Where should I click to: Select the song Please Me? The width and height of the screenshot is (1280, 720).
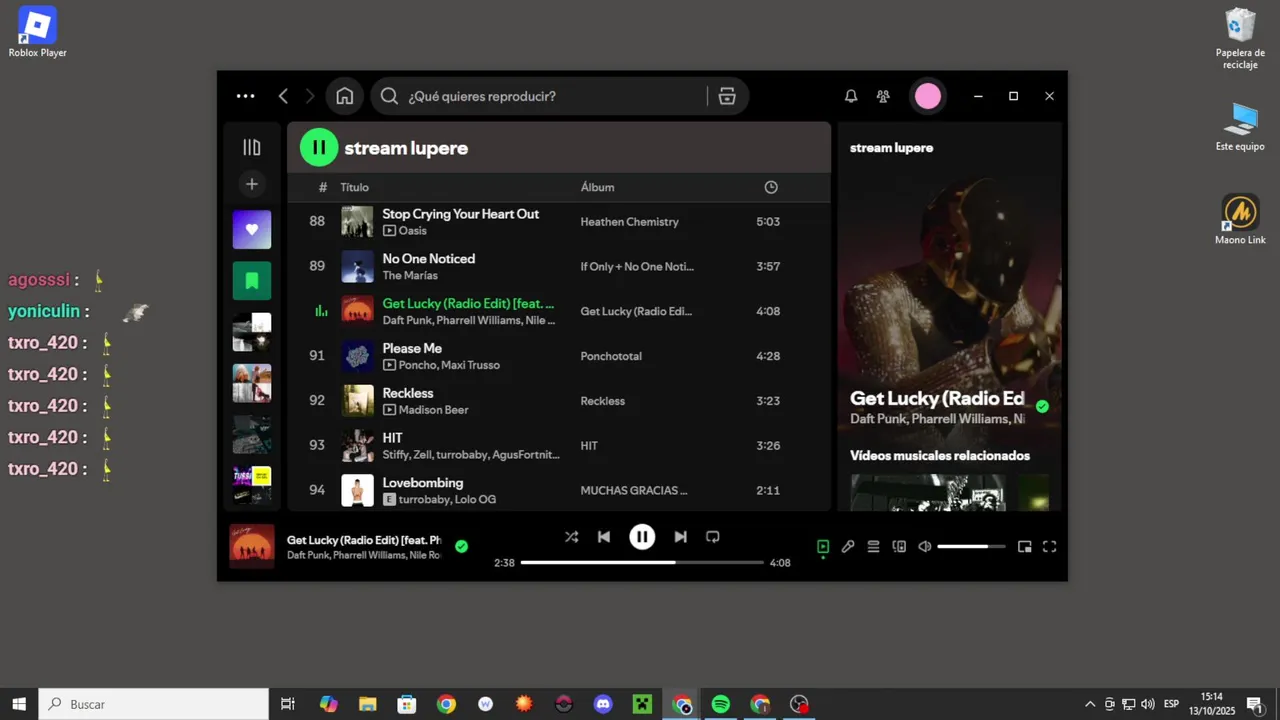pyautogui.click(x=412, y=349)
